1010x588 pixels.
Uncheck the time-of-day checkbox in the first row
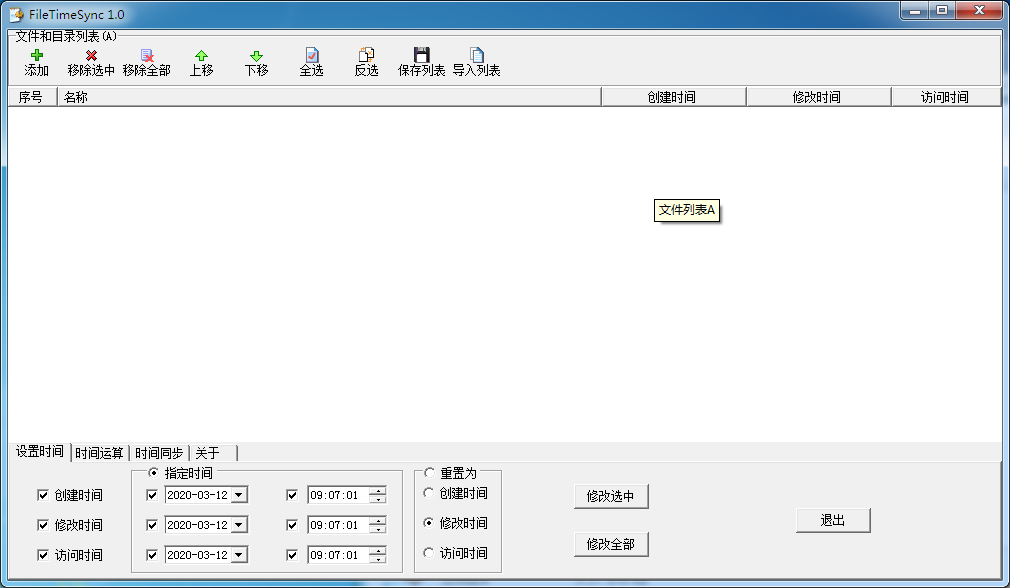tap(292, 495)
